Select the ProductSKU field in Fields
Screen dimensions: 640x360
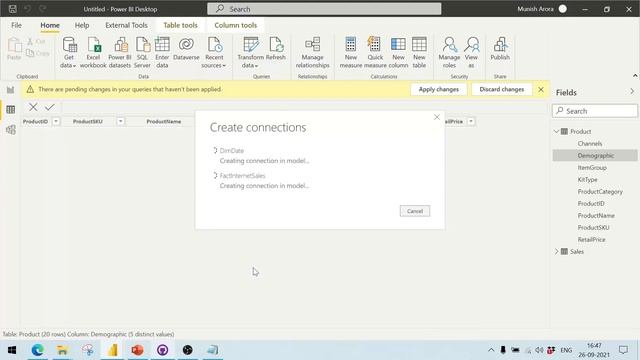coord(593,228)
